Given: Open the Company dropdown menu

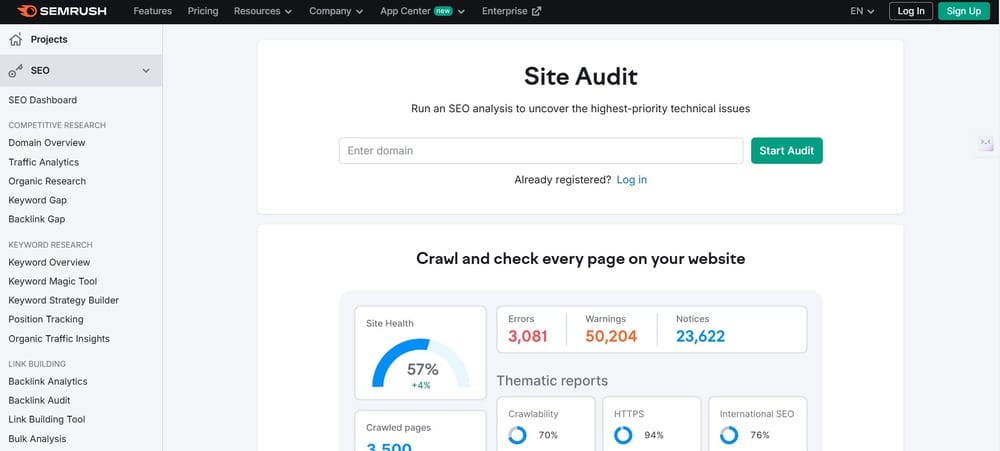Looking at the screenshot, I should [x=336, y=11].
